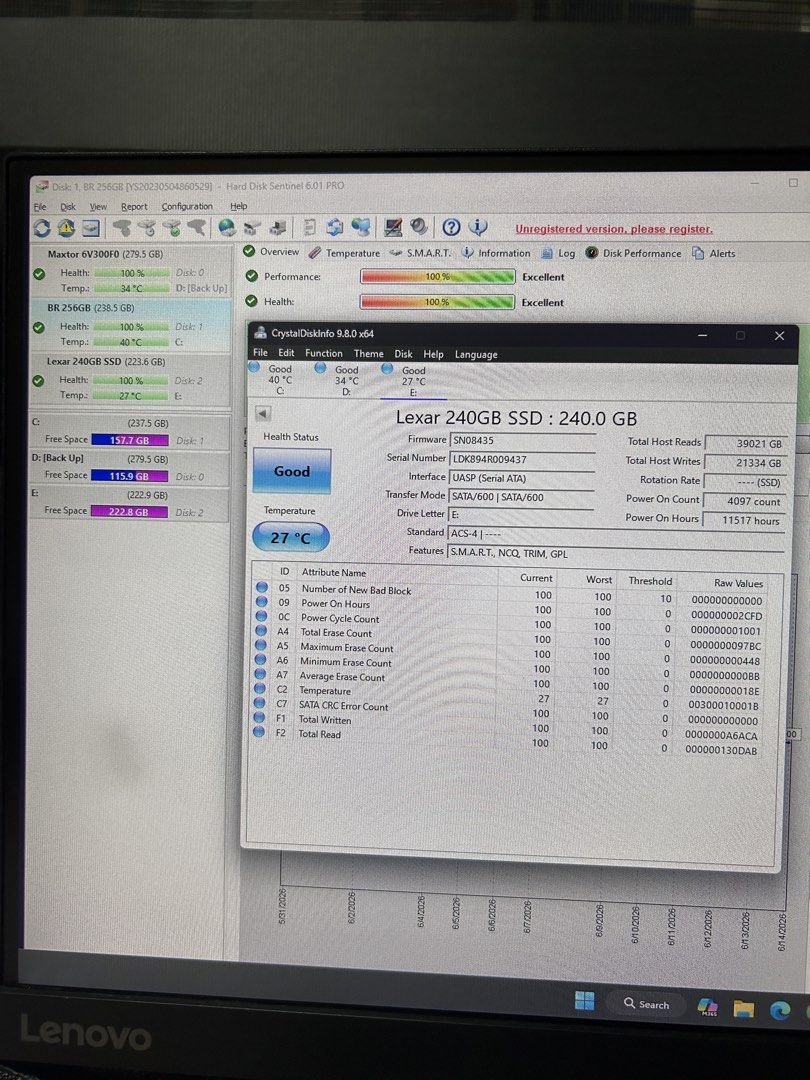Open Function menu in CrystalDiskInfo
This screenshot has width=810, height=1080.
click(324, 353)
